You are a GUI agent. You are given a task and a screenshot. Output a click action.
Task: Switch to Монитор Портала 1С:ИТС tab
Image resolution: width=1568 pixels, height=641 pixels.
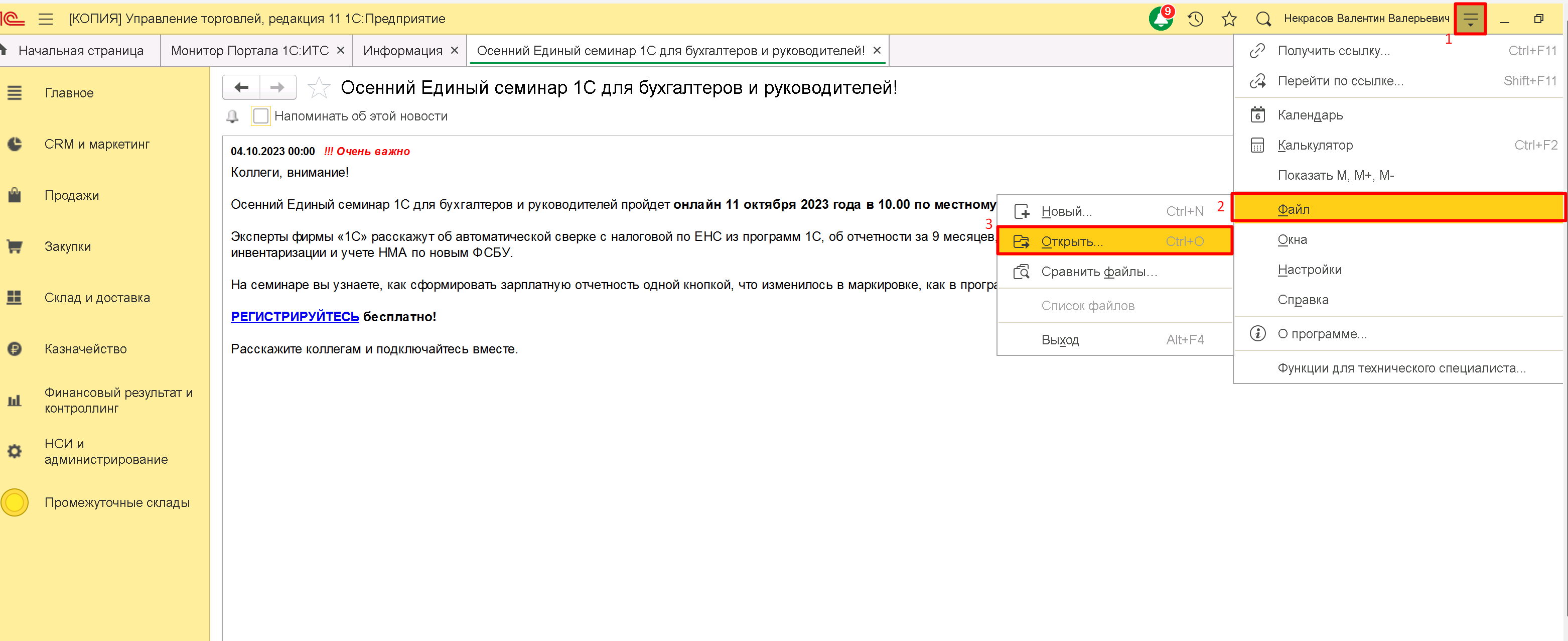tap(249, 51)
